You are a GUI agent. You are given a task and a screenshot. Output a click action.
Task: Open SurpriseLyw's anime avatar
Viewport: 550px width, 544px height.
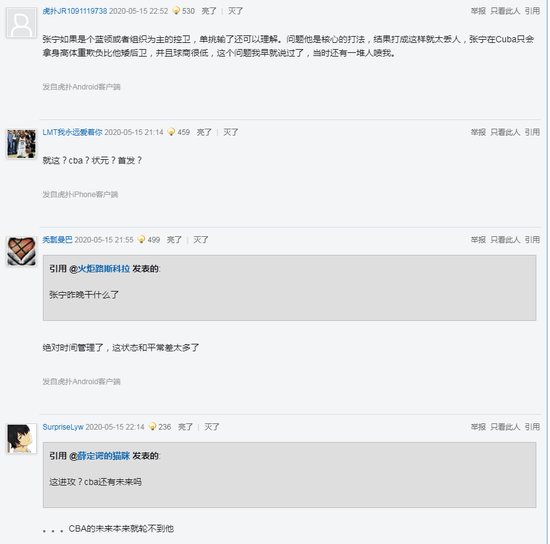[21, 438]
